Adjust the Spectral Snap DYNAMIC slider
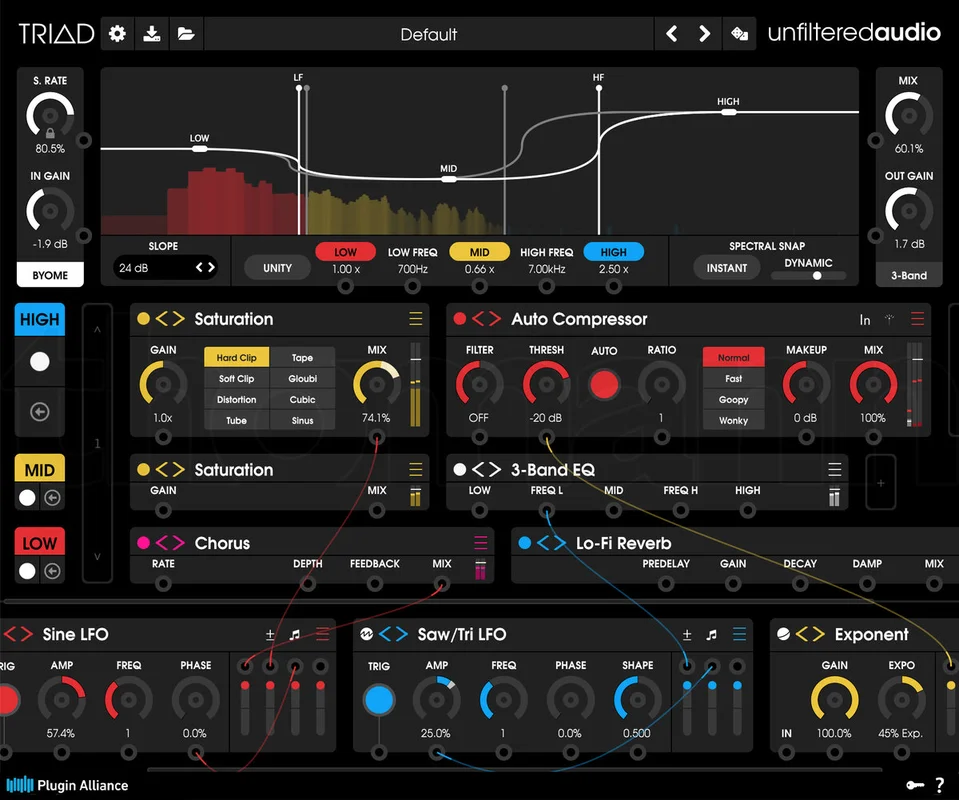This screenshot has width=959, height=800. 808,275
